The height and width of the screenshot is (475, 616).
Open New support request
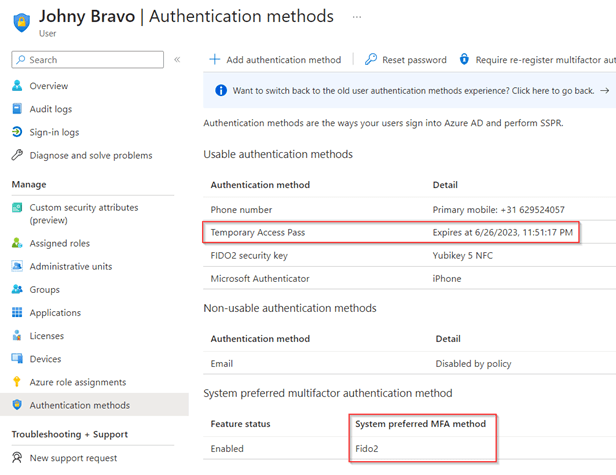[x=73, y=458]
